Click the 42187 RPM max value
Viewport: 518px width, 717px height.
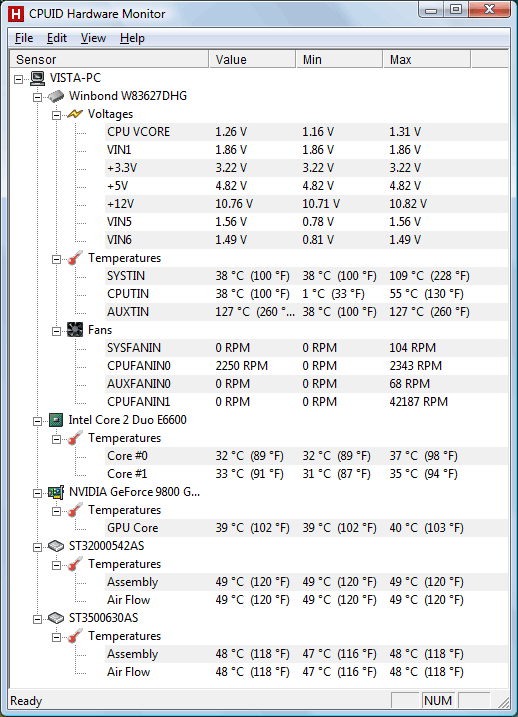pyautogui.click(x=418, y=402)
